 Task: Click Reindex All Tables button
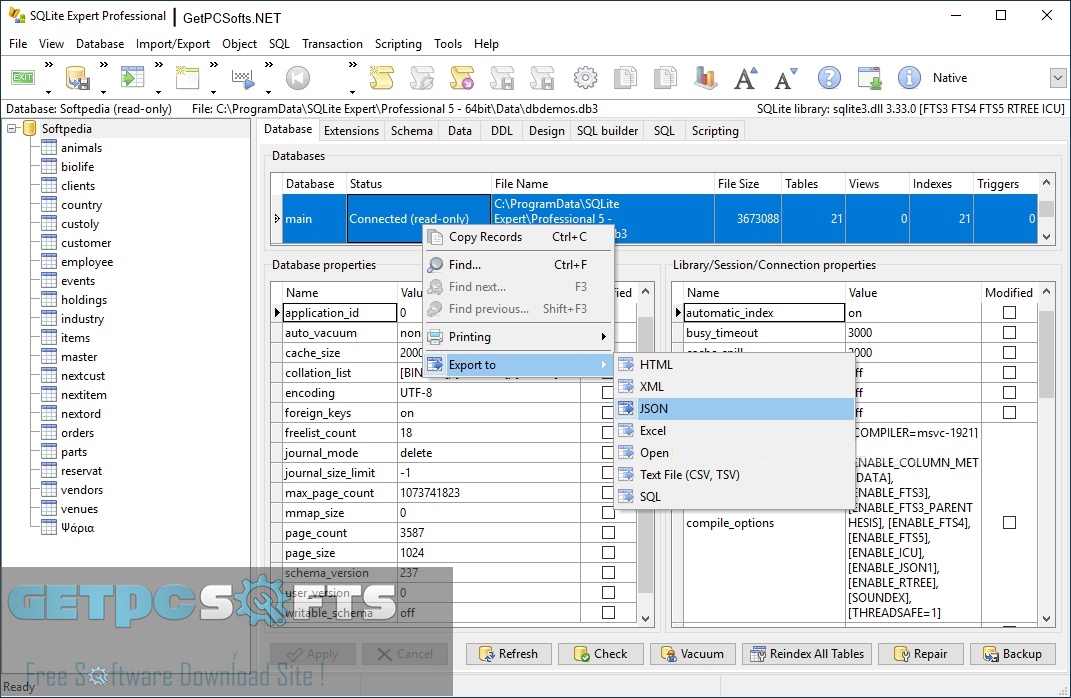807,654
